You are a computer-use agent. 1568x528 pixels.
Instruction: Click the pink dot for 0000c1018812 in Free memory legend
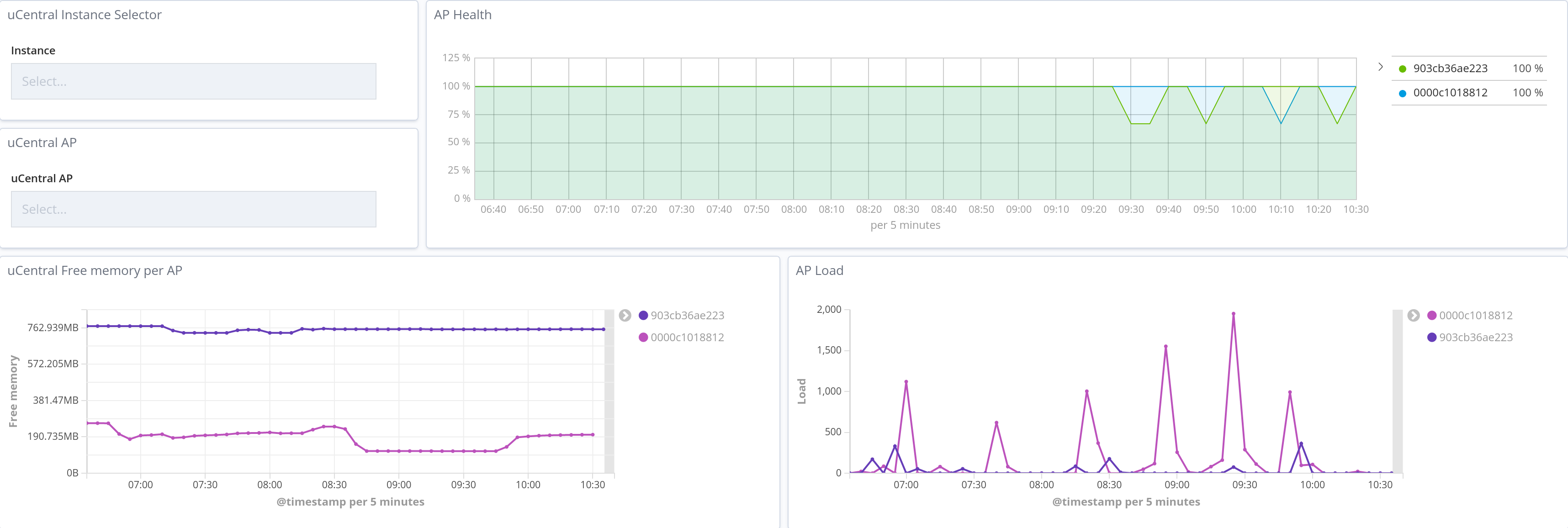[643, 337]
